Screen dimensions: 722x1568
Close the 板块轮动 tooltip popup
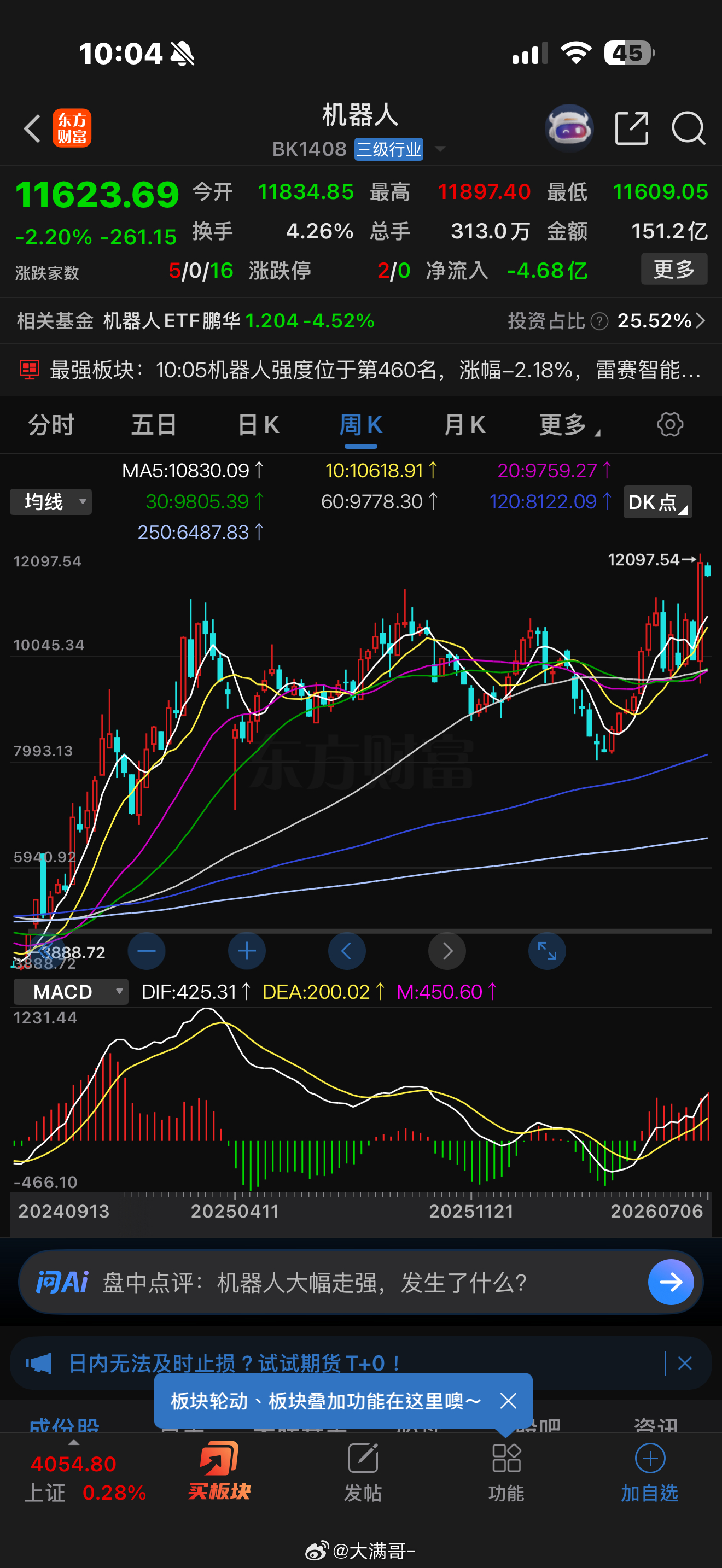click(508, 1401)
